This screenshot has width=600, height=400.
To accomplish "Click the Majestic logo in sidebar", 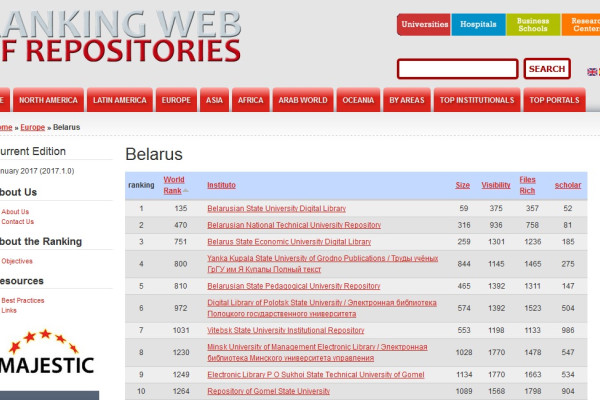I will (48, 356).
